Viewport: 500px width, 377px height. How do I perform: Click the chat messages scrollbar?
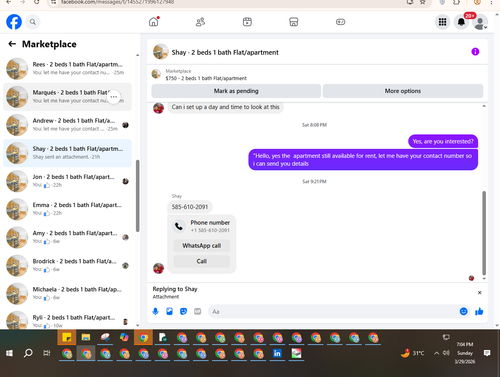pyautogui.click(x=484, y=233)
